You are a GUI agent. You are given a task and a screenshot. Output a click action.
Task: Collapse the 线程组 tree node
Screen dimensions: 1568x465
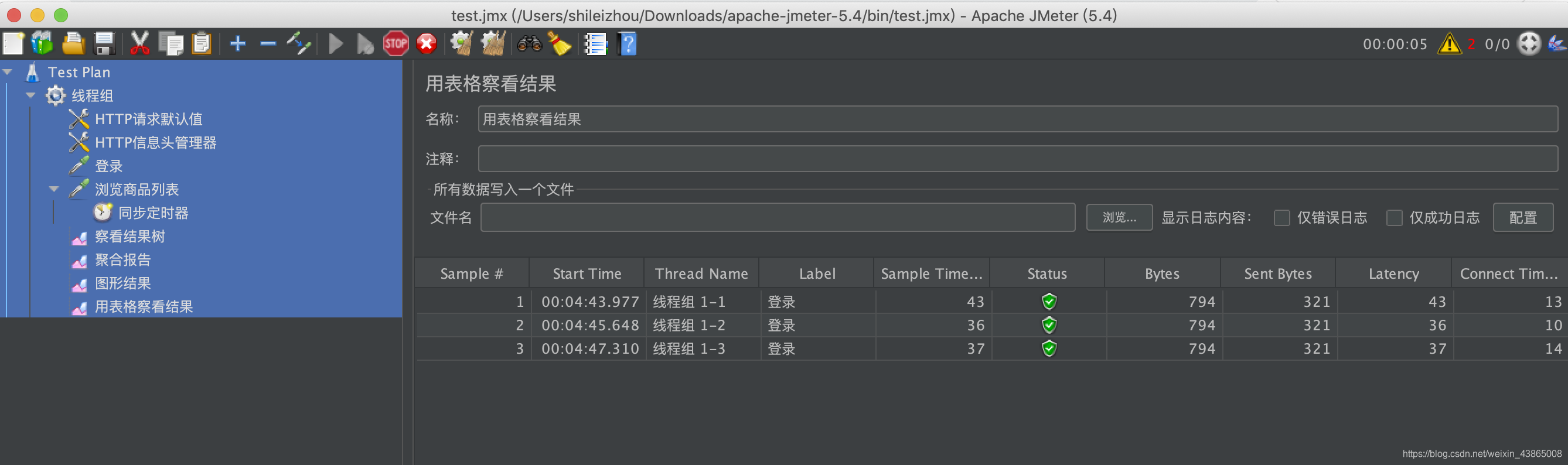pyautogui.click(x=30, y=95)
